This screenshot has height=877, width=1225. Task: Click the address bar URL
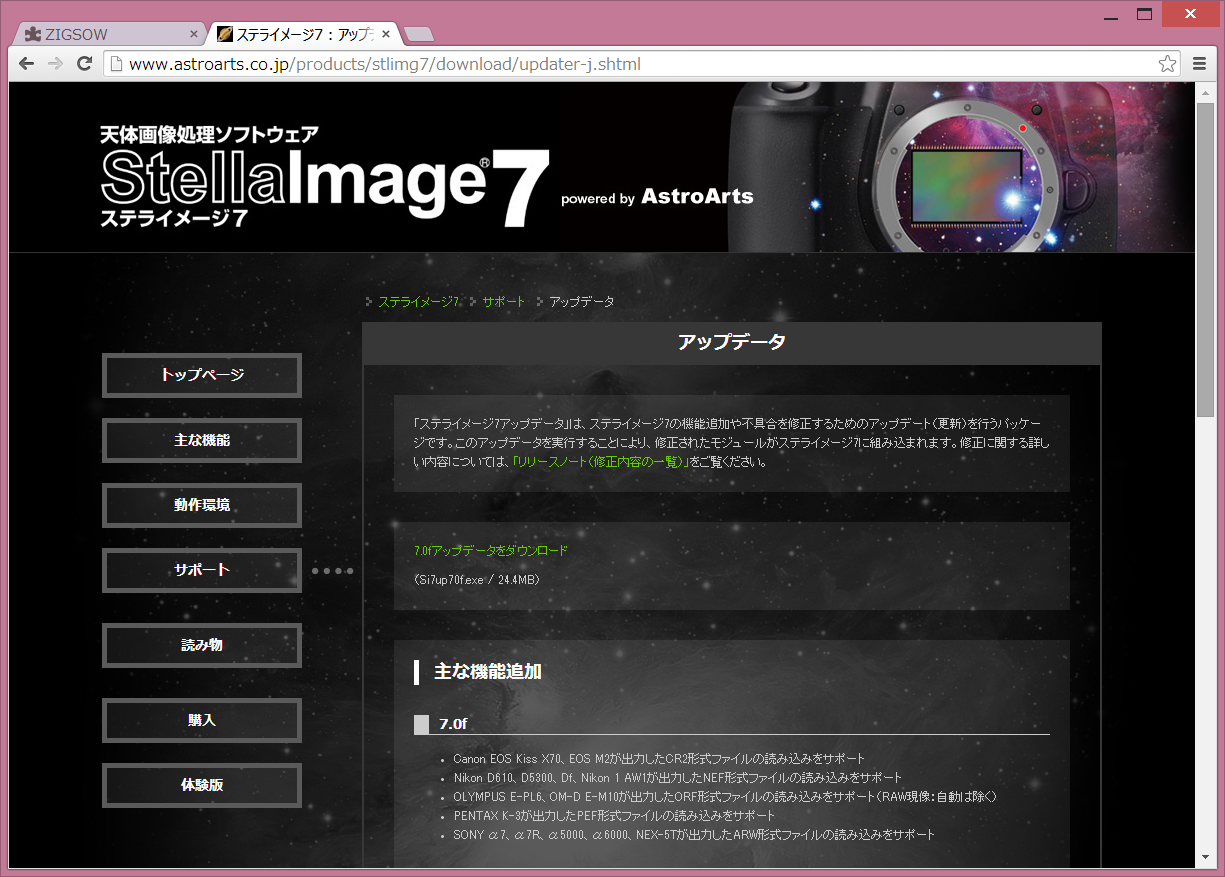point(385,64)
